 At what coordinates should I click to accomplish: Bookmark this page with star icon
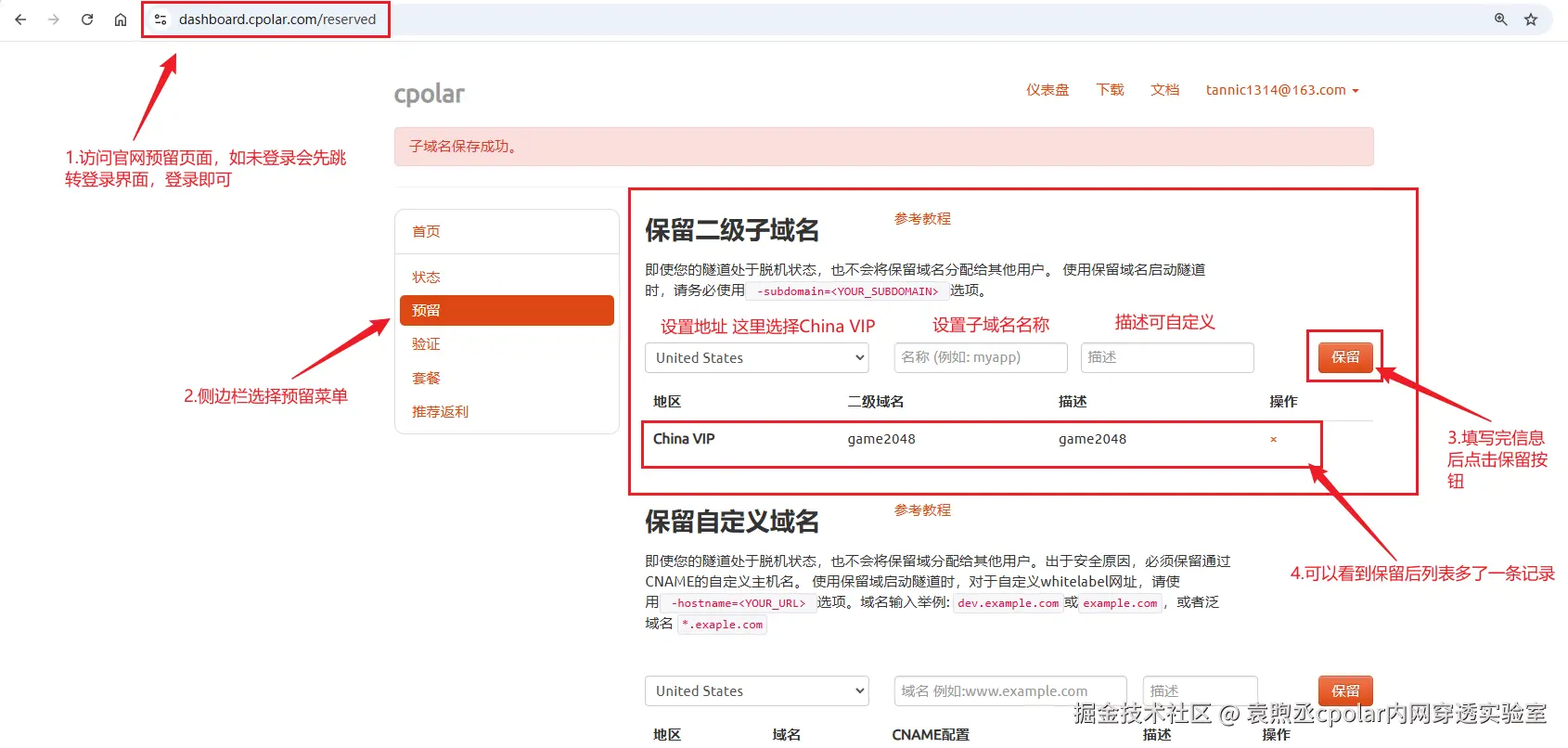tap(1531, 19)
